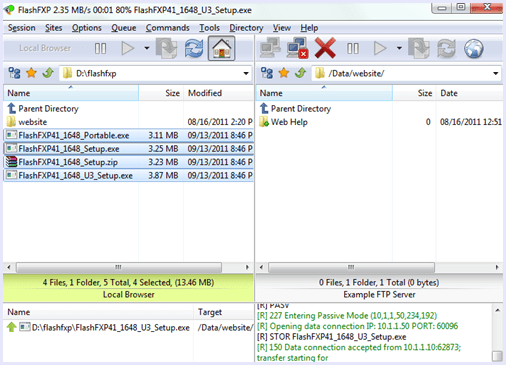506x365 pixels.
Task: Sort local files by Name column
Action: pos(71,93)
